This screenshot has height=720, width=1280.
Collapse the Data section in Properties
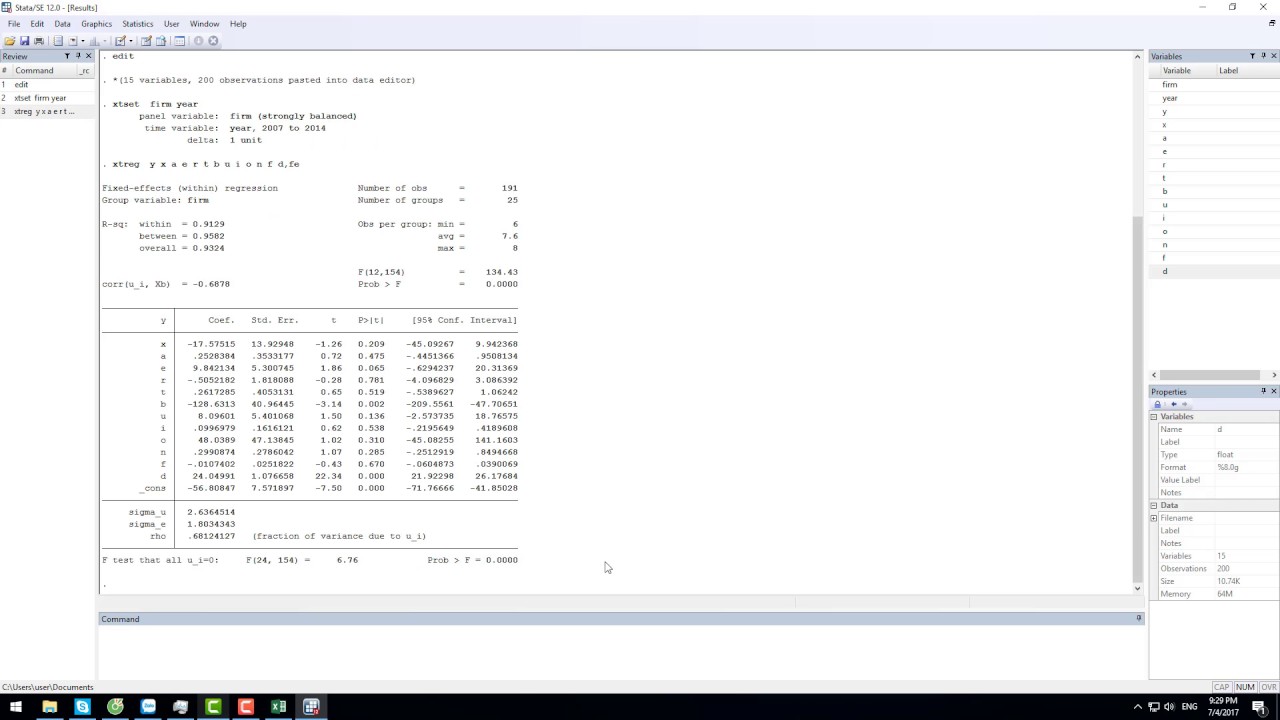coord(1153,506)
